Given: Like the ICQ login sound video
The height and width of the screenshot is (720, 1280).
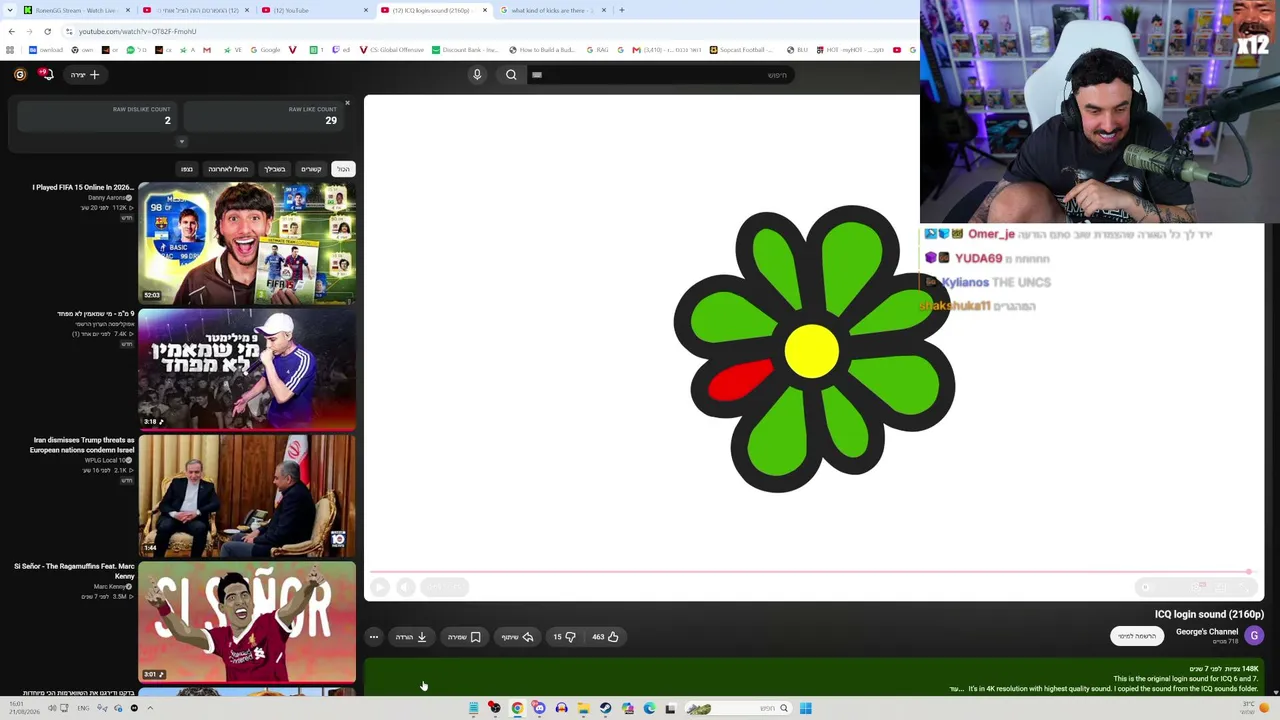Looking at the screenshot, I should 605,637.
